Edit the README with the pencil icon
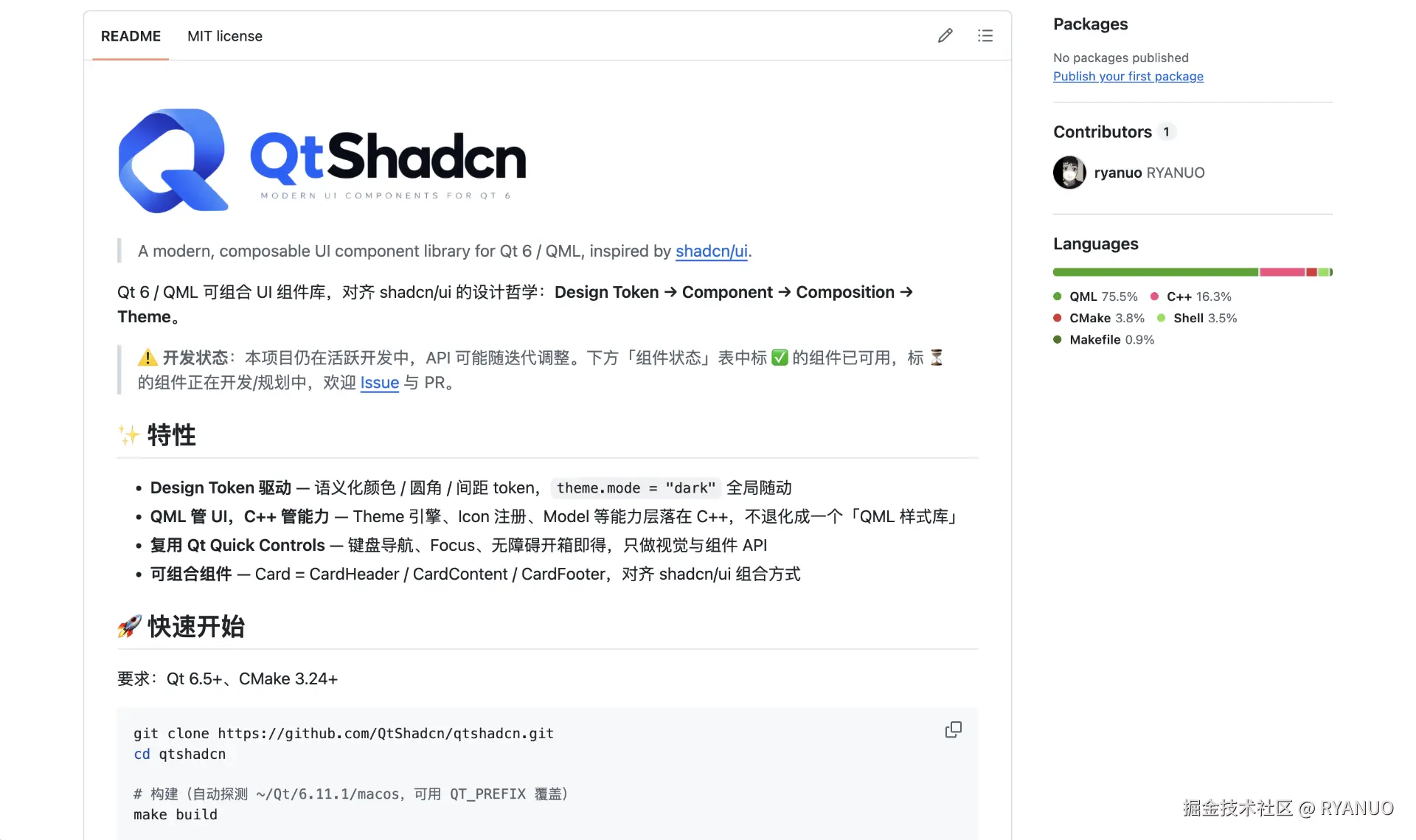Viewport: 1416px width, 840px height. coord(945,35)
